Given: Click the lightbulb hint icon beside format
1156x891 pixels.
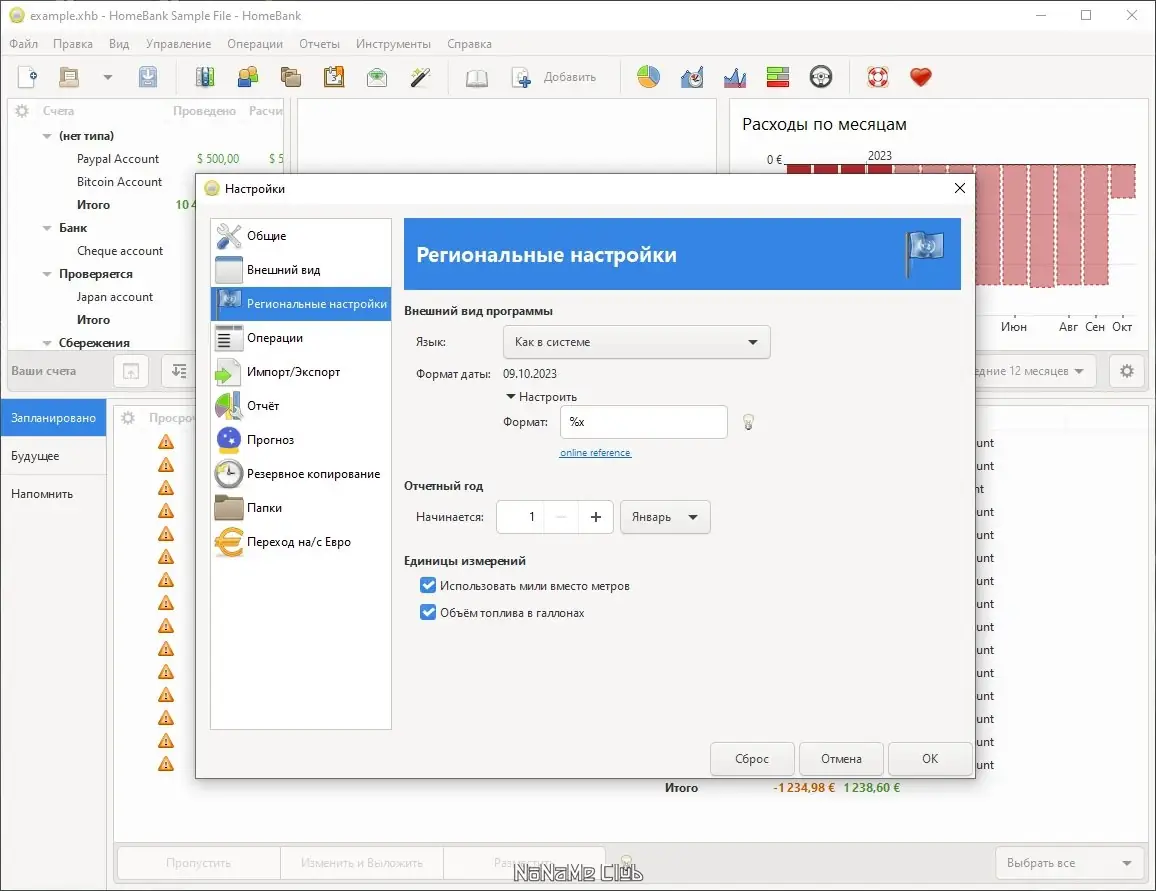Looking at the screenshot, I should pos(748,422).
